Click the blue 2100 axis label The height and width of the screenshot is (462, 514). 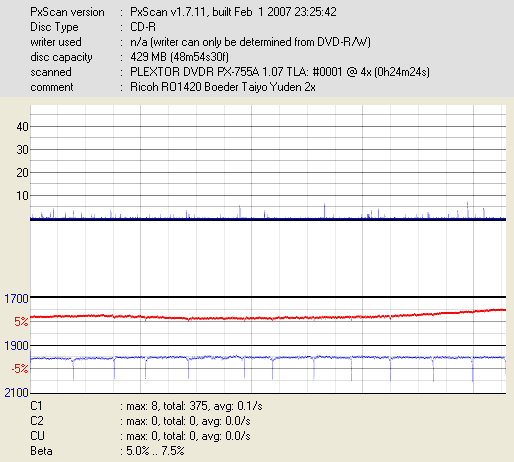pos(16,393)
